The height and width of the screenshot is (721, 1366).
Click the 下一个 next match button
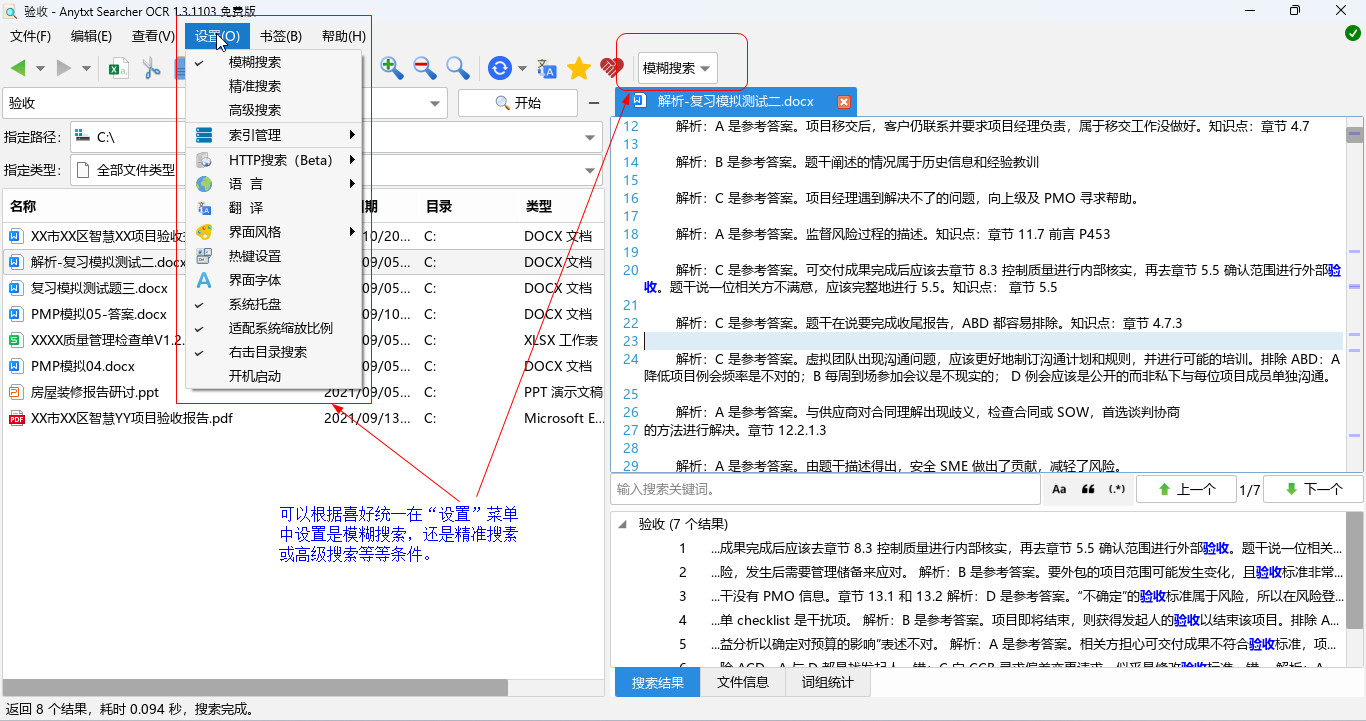pos(1312,488)
